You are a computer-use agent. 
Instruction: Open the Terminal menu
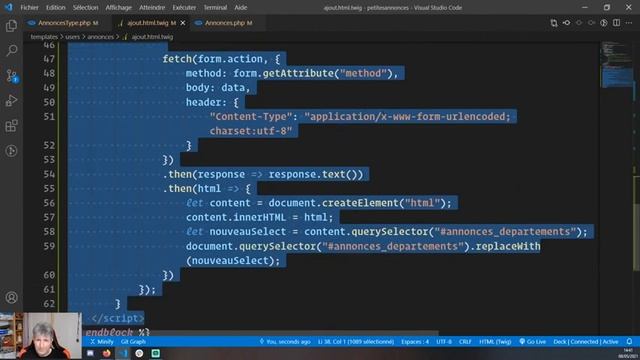coord(215,7)
